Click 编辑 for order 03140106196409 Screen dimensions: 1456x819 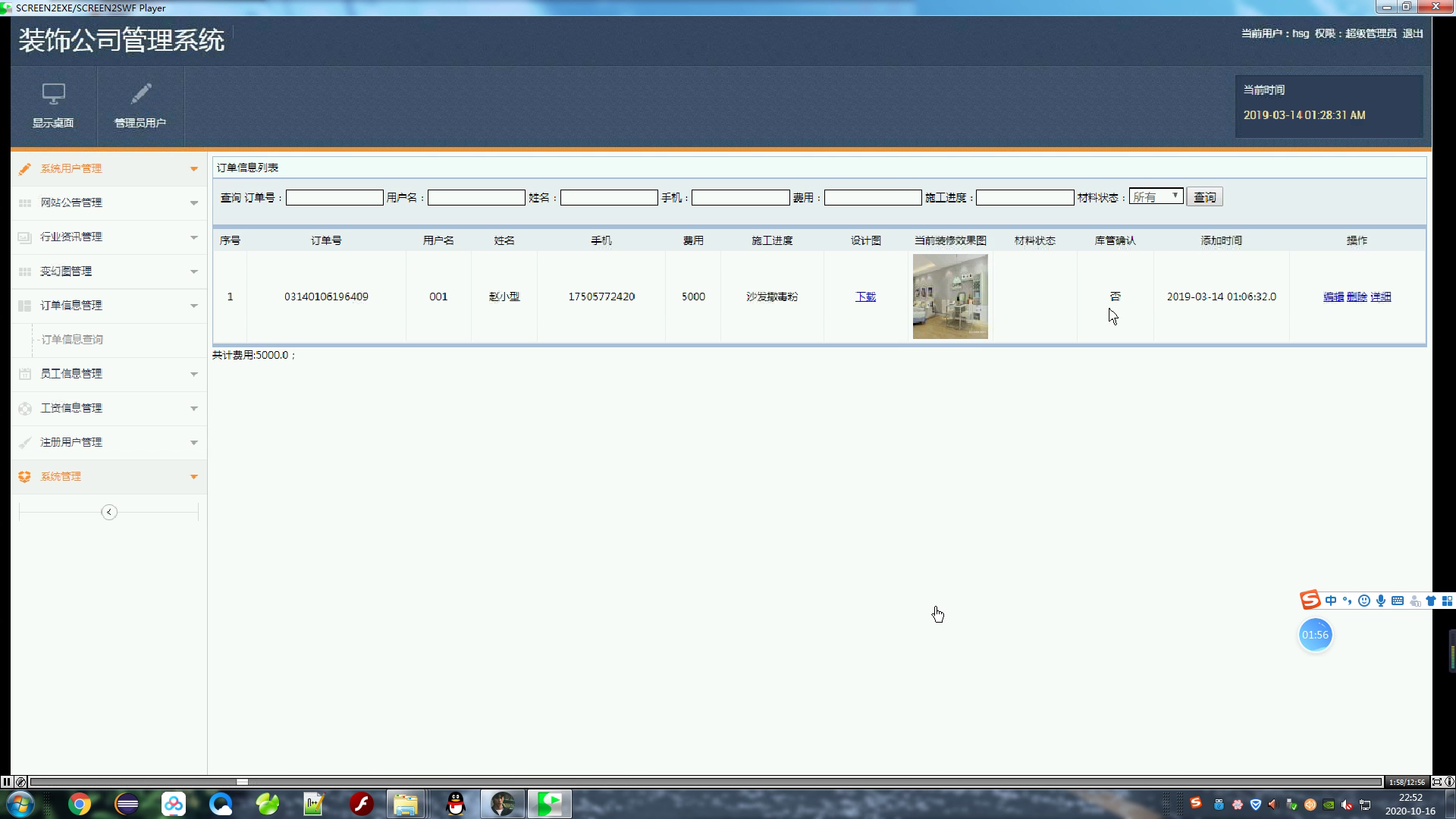point(1333,297)
